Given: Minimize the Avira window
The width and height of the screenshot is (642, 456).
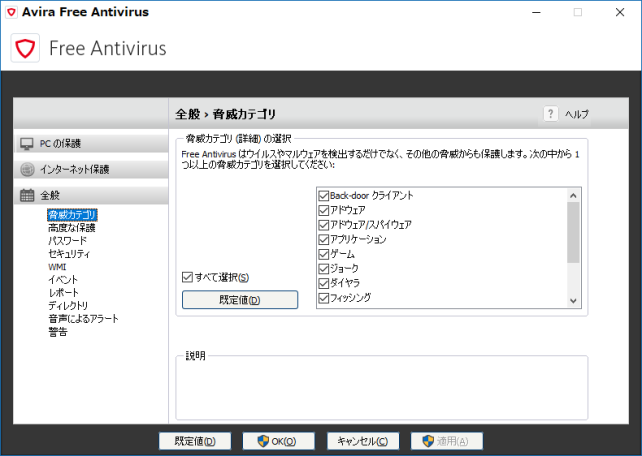Looking at the screenshot, I should (536, 12).
